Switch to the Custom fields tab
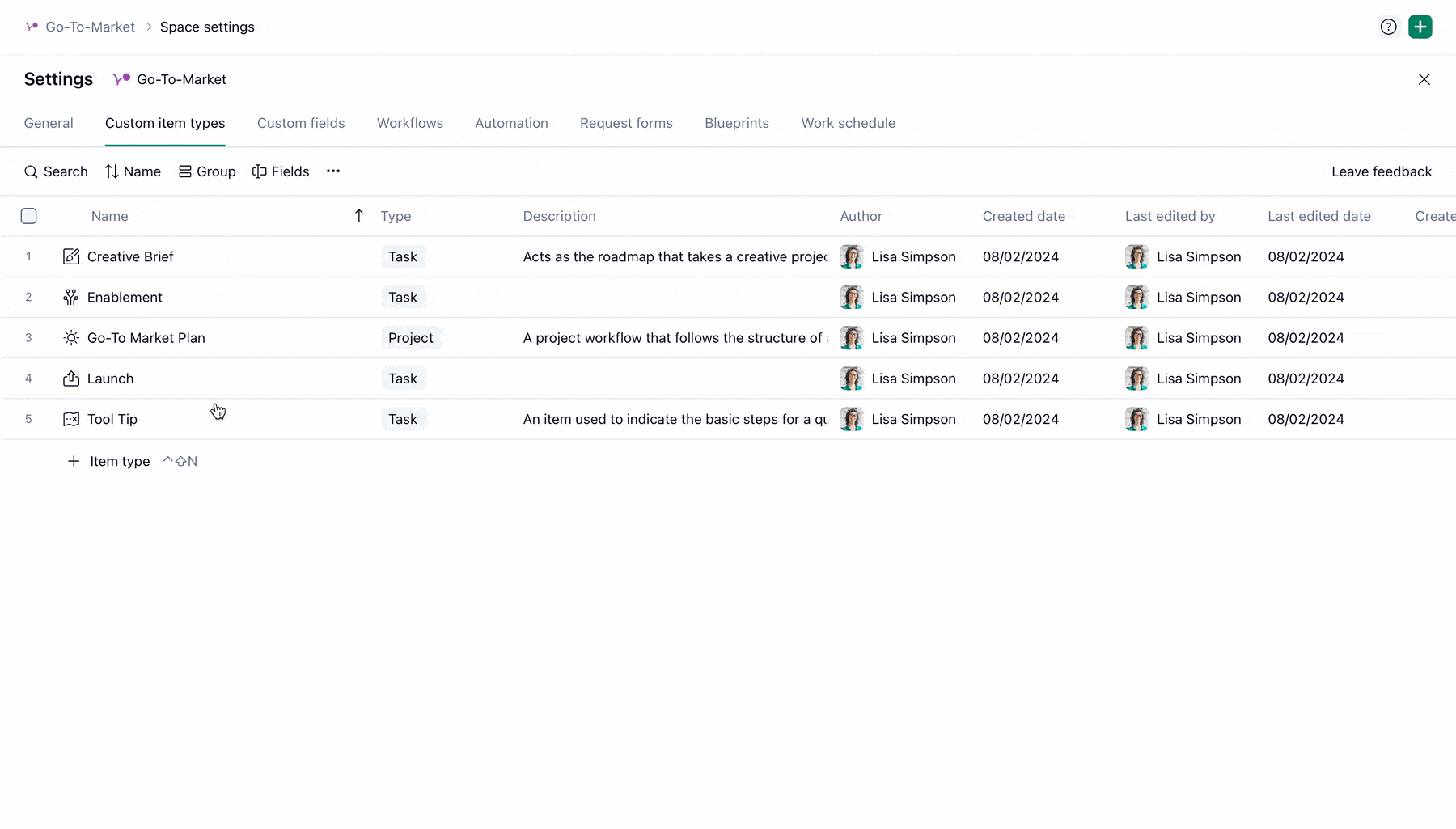This screenshot has height=829, width=1456. [x=301, y=123]
